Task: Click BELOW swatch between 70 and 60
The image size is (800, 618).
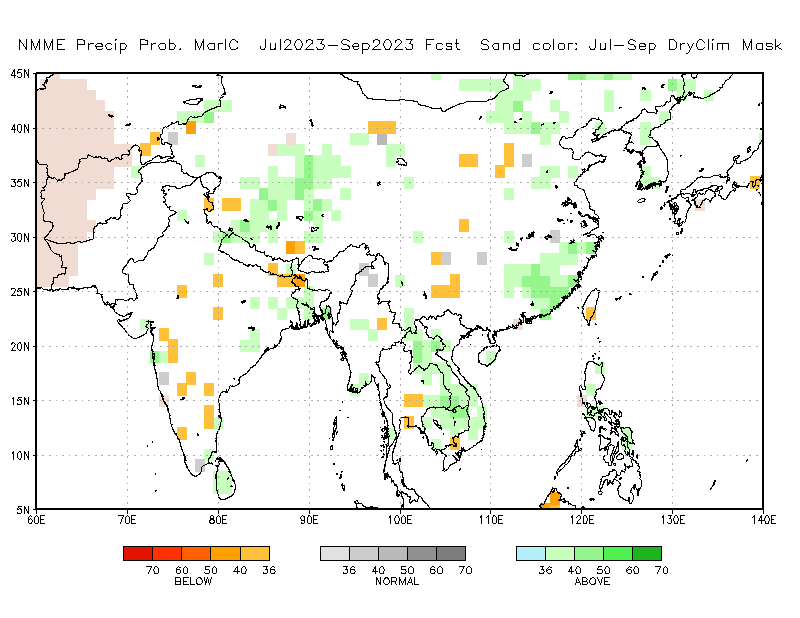Action: point(167,553)
